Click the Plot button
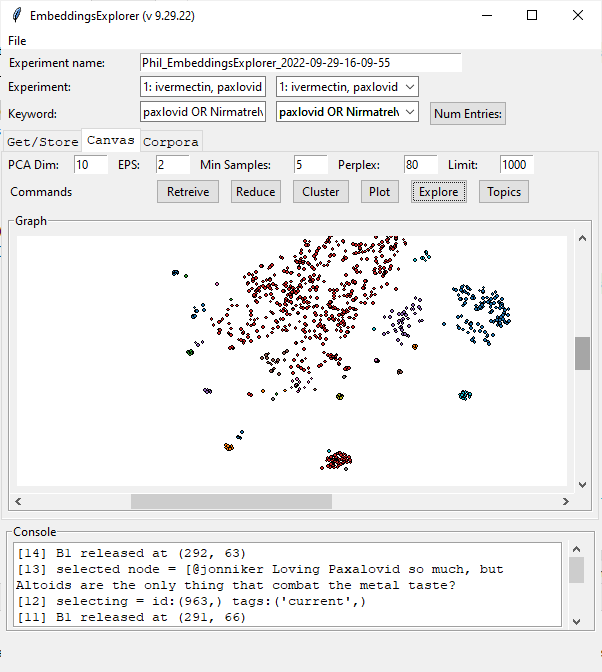The image size is (602, 672). click(379, 191)
